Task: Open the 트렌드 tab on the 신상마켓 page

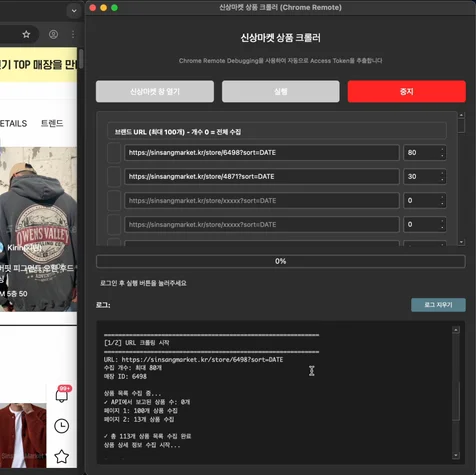Action: pyautogui.click(x=52, y=123)
